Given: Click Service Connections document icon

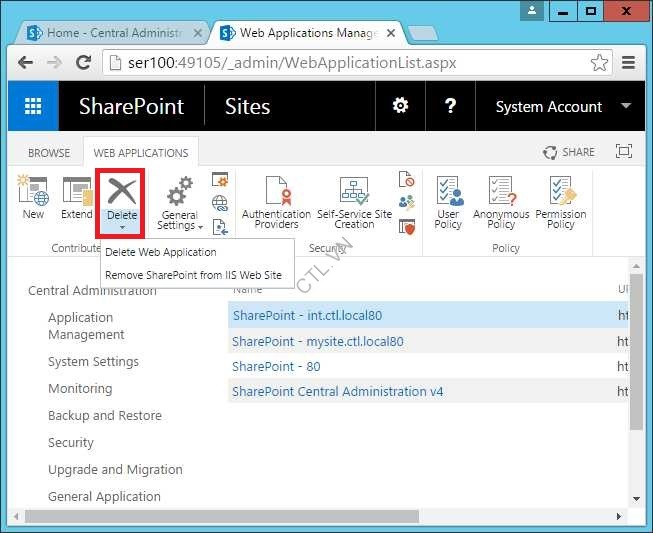Looking at the screenshot, I should [x=220, y=227].
